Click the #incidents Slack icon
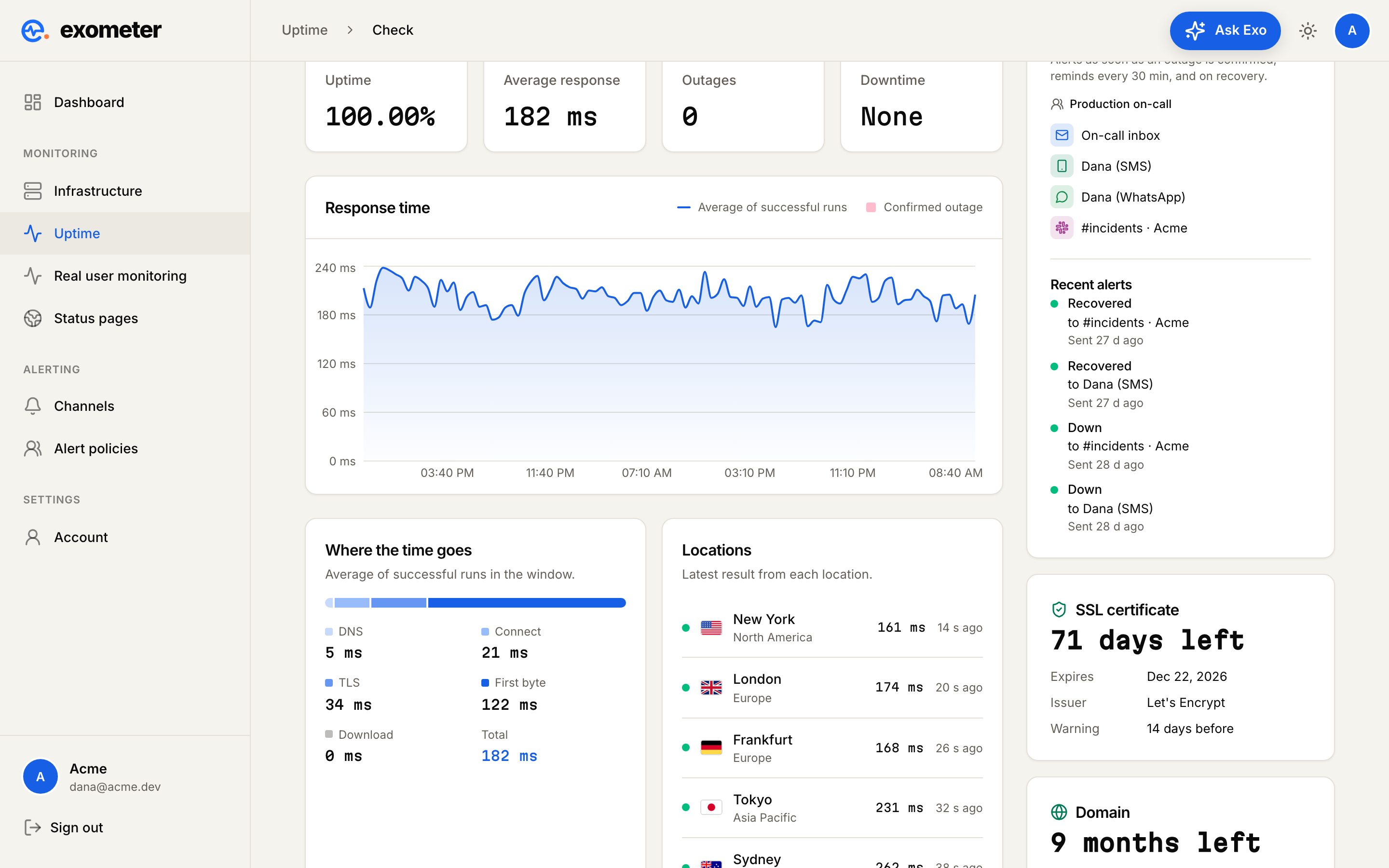Screen dimensions: 1389x868 click(x=1062, y=228)
